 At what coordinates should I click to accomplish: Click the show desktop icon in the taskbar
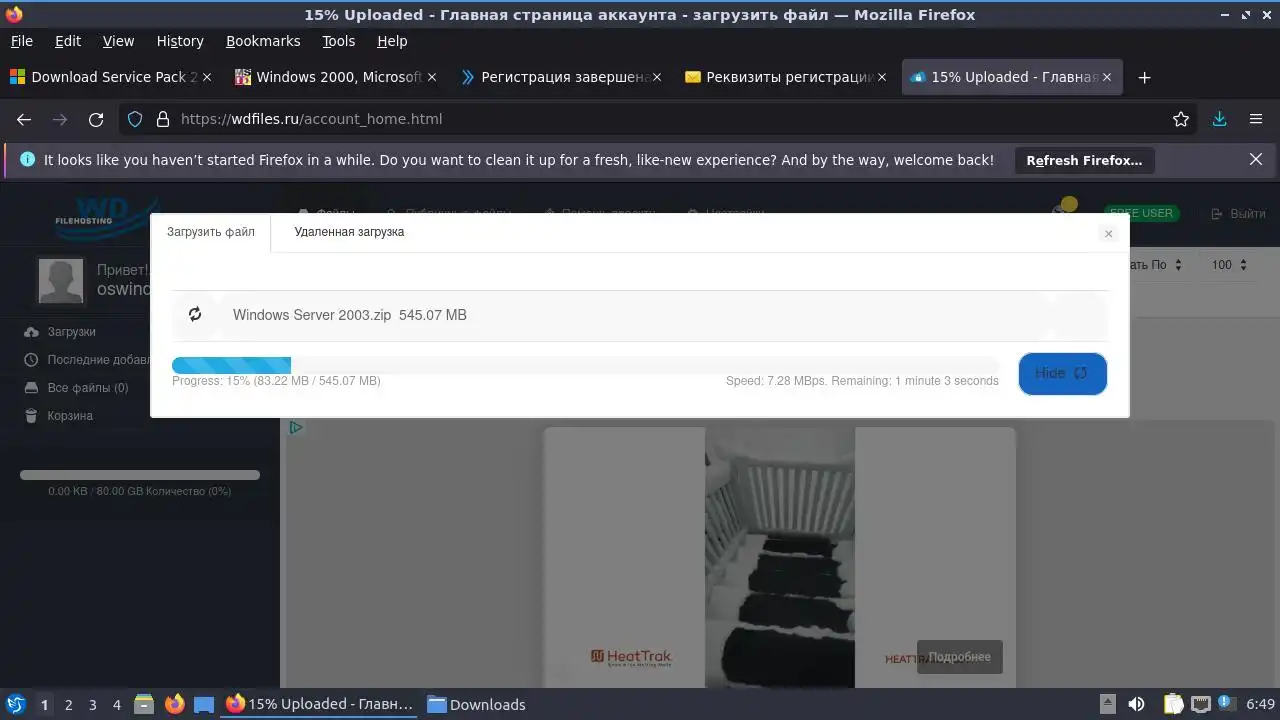tap(204, 704)
